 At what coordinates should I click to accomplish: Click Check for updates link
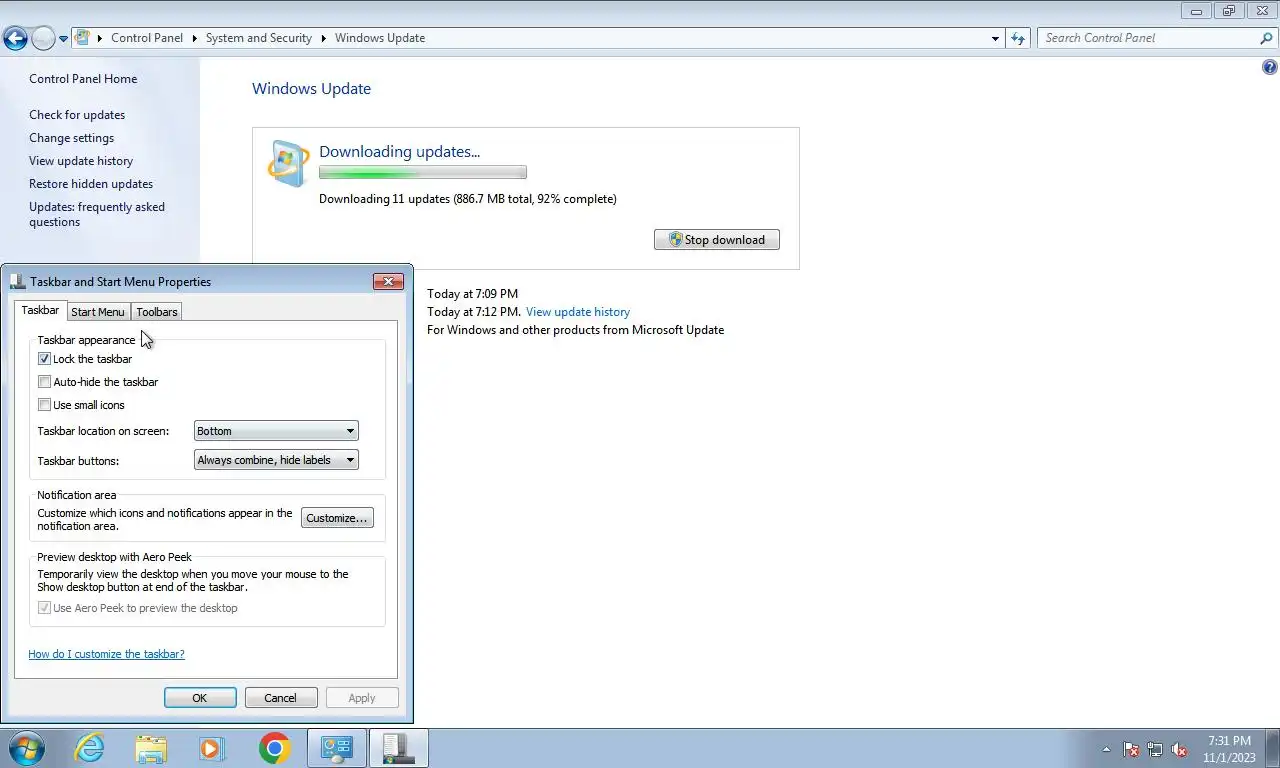(x=77, y=115)
